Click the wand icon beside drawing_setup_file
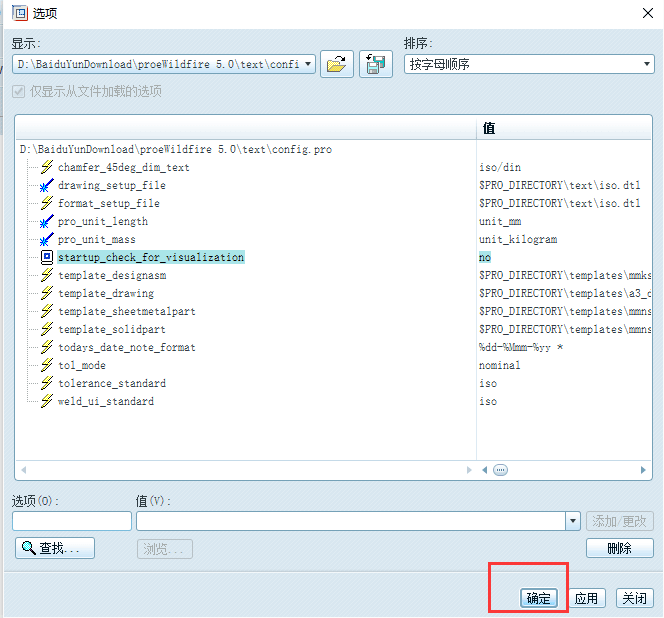This screenshot has width=664, height=618. coord(46,186)
